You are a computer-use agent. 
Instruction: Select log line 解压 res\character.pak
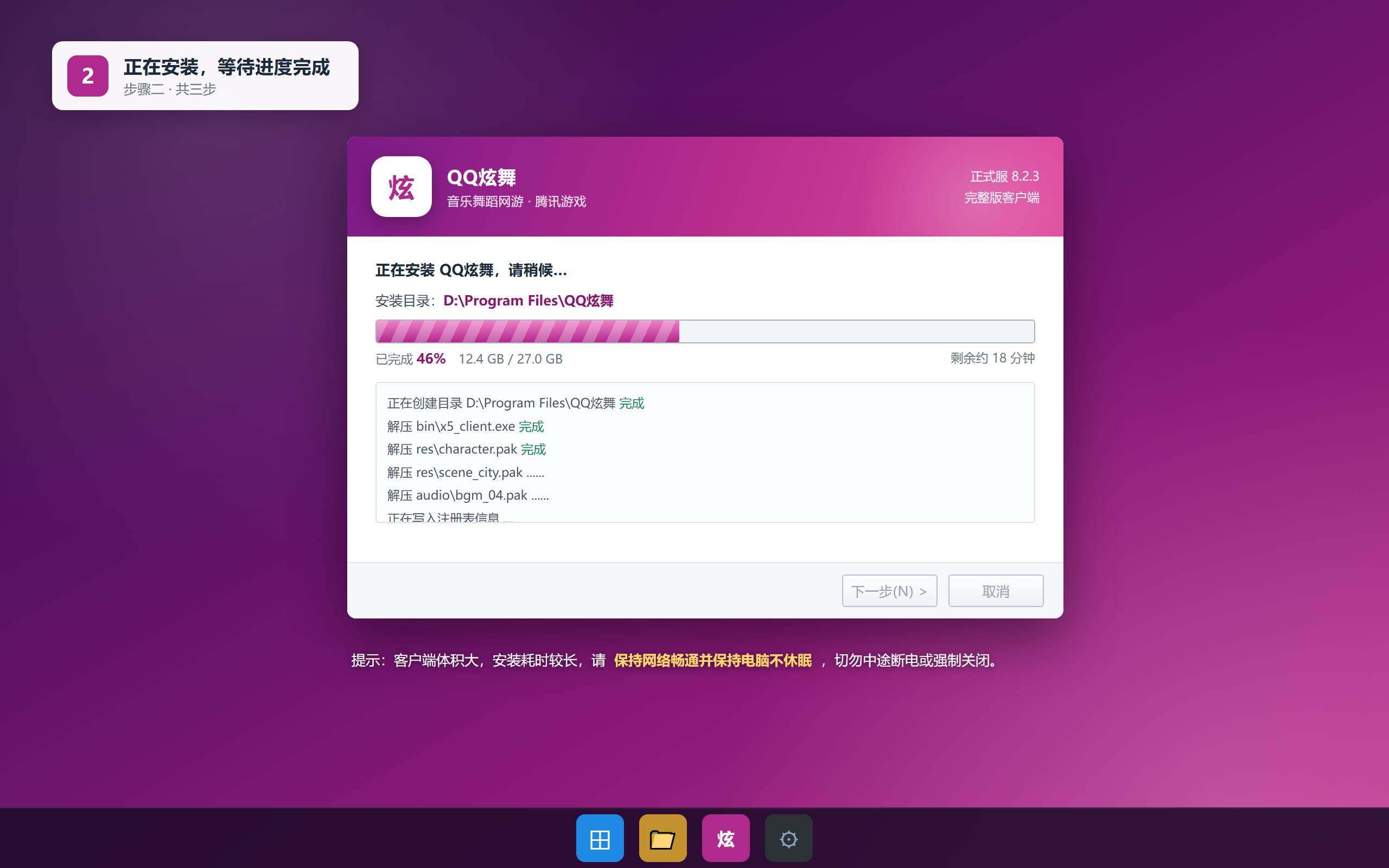pos(466,449)
